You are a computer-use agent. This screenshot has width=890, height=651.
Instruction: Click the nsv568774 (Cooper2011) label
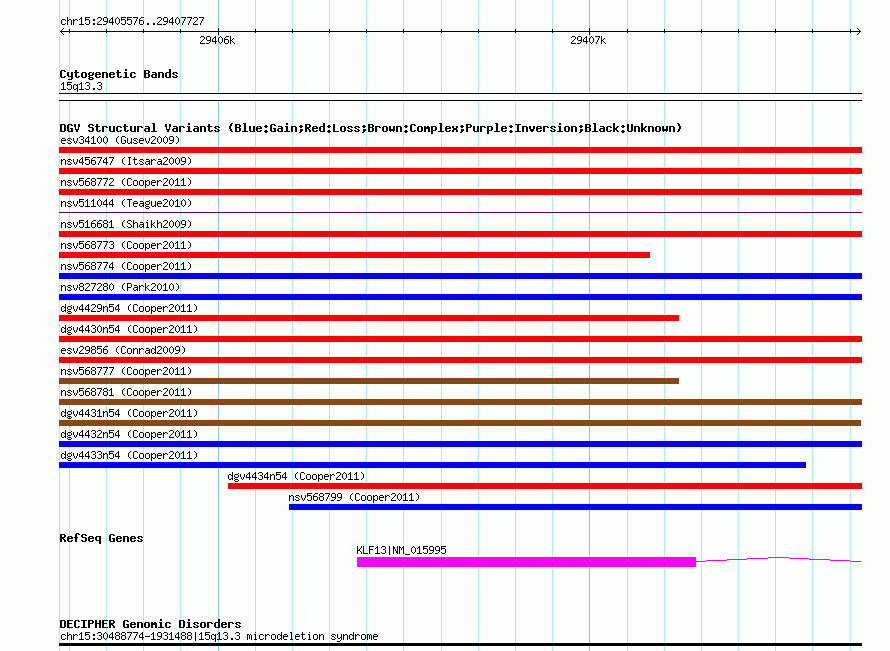coord(126,266)
